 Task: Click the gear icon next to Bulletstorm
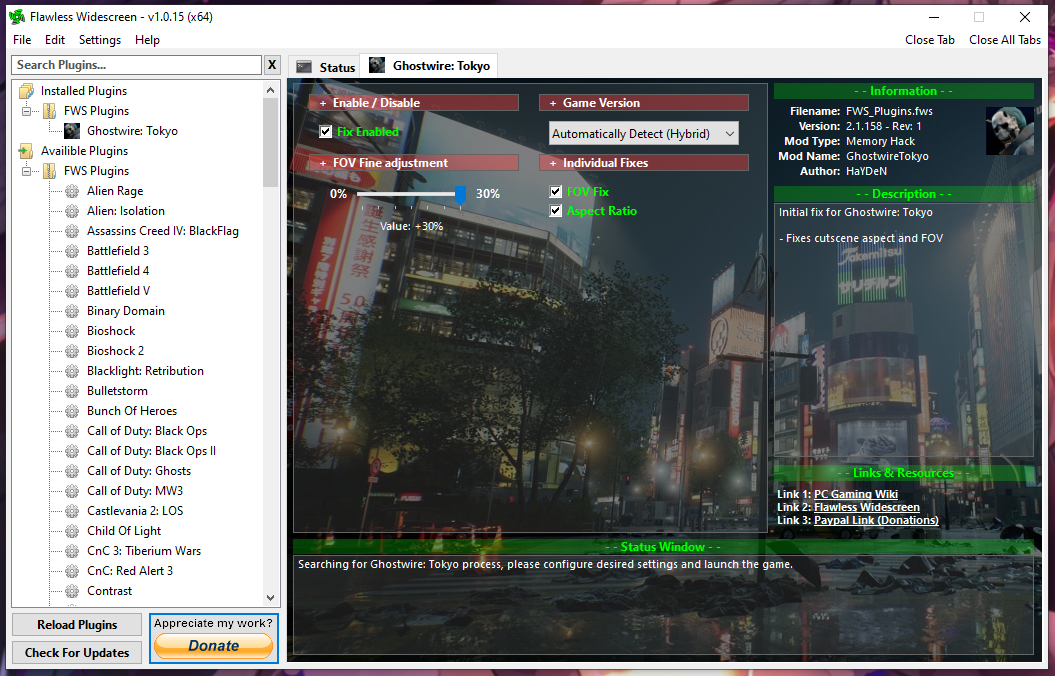72,391
